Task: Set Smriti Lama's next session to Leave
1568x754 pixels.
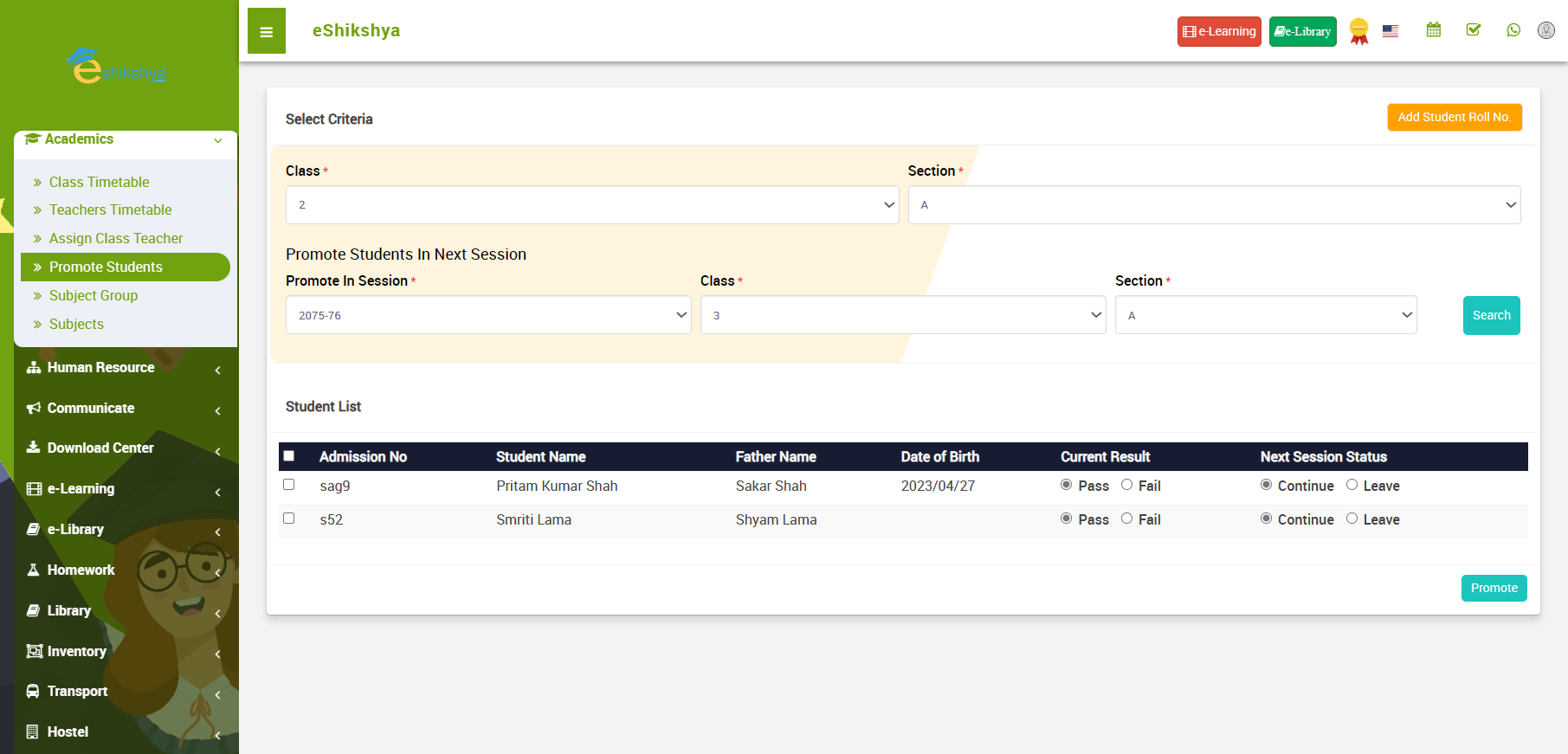Action: [1352, 519]
